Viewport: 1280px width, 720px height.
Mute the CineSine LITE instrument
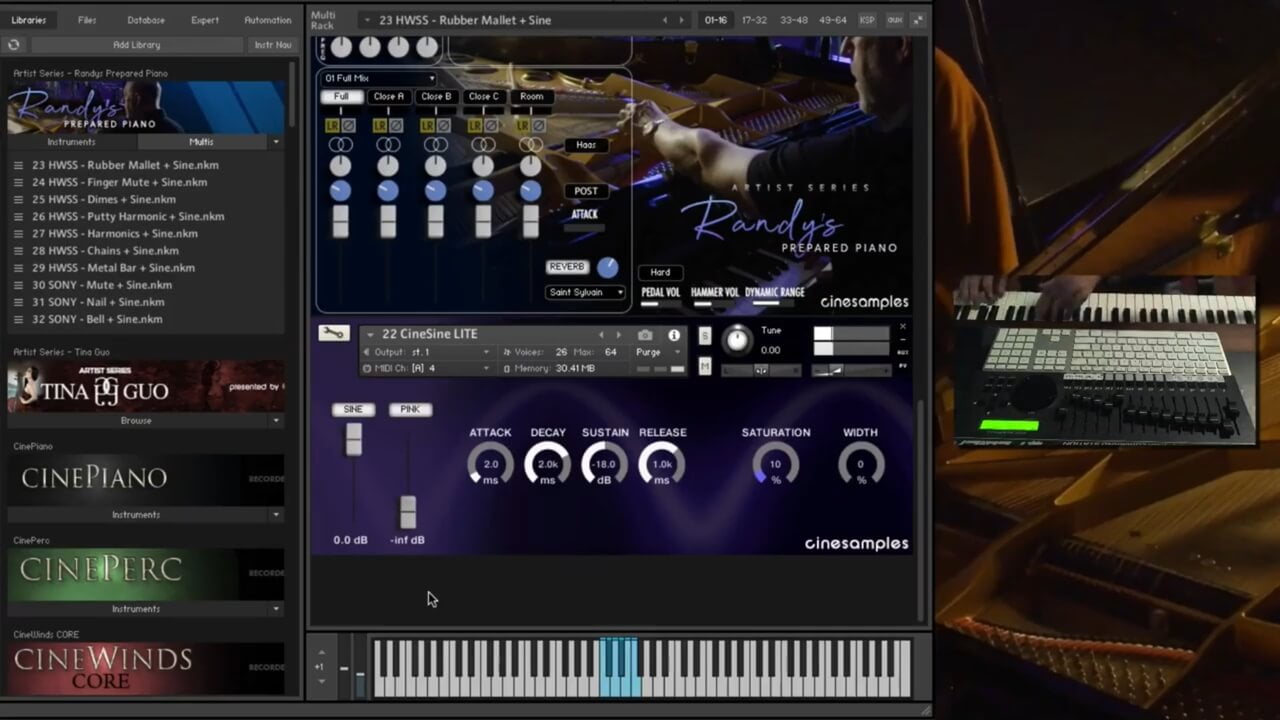pos(705,367)
